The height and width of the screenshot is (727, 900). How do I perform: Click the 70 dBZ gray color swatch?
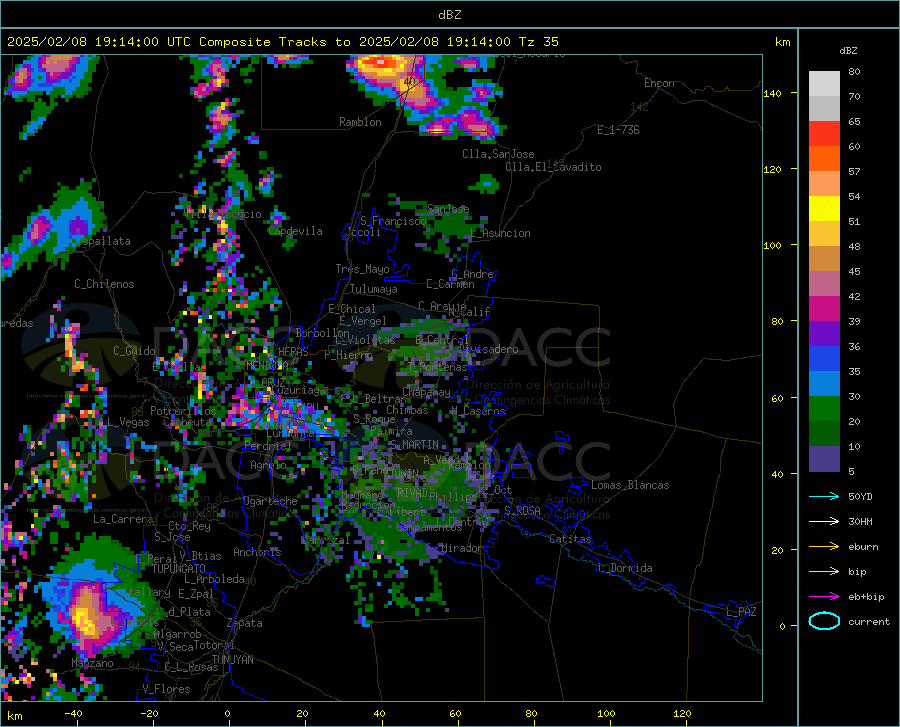click(x=824, y=108)
